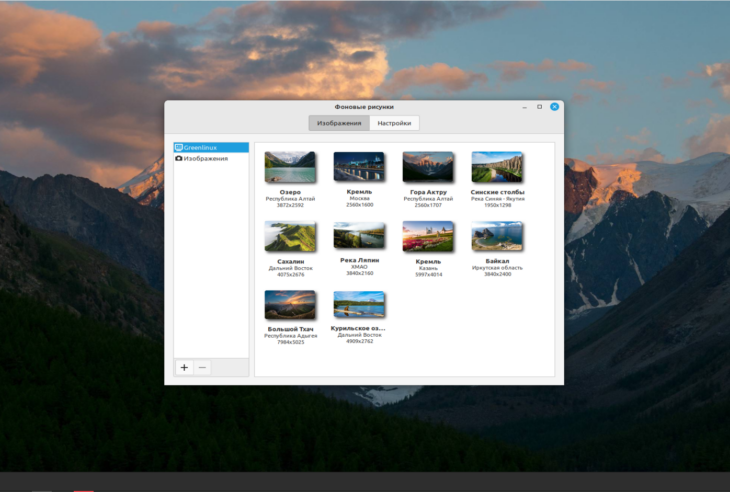Image resolution: width=730 pixels, height=492 pixels.
Task: Select the Гора Актру wallpaper
Action: [428, 167]
